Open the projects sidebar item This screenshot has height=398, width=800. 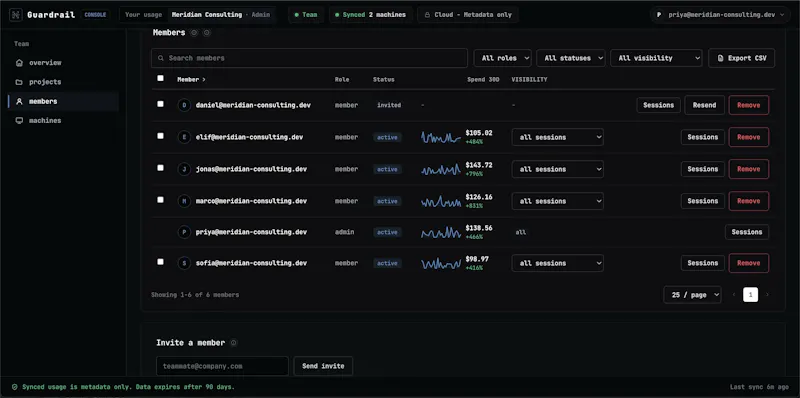63,82
